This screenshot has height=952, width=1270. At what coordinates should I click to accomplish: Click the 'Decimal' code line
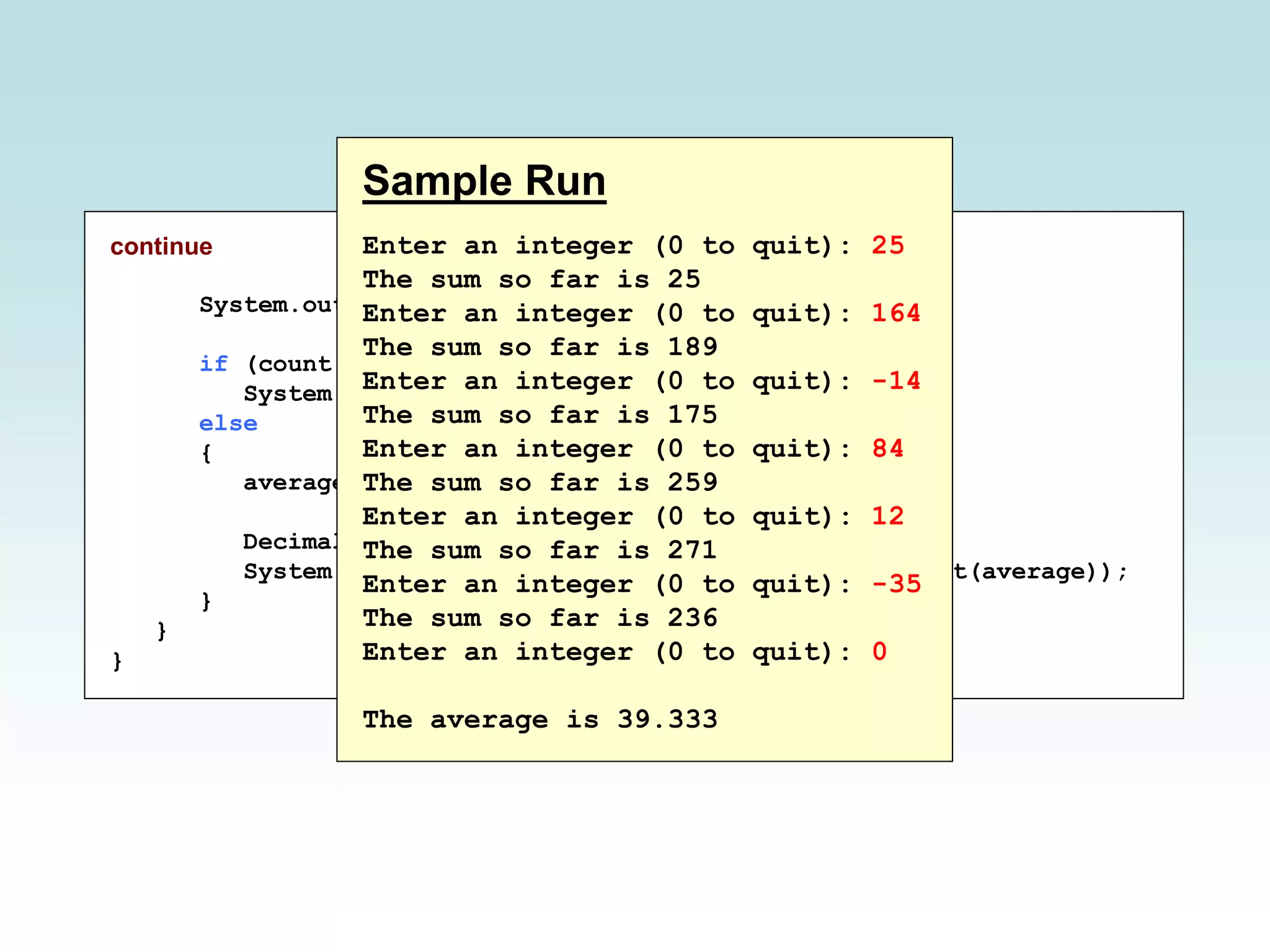tap(290, 542)
